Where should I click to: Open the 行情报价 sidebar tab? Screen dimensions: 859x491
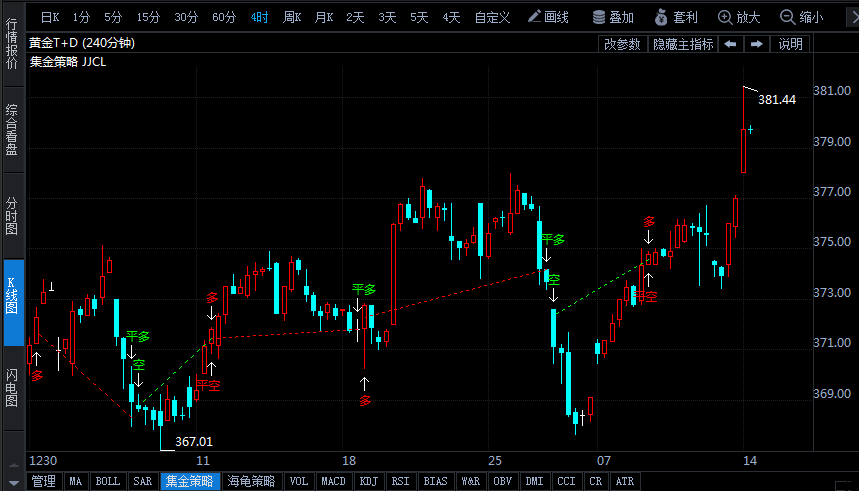(x=12, y=43)
